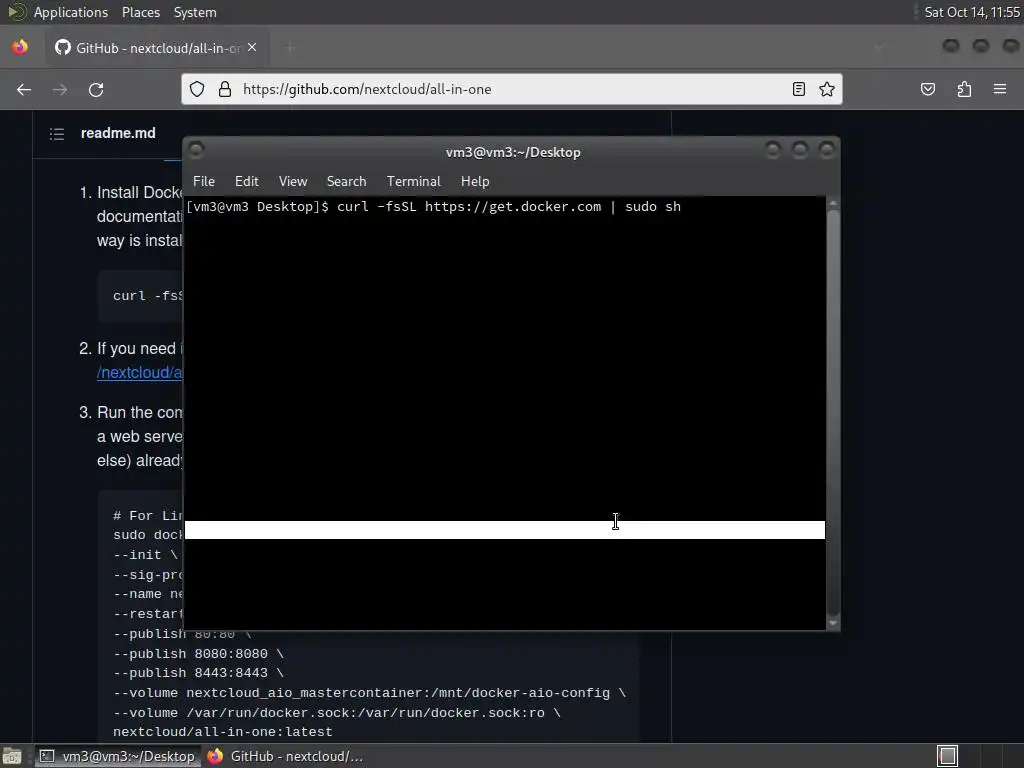The height and width of the screenshot is (768, 1024).
Task: Click the curl command in terminal
Action: coord(509,207)
